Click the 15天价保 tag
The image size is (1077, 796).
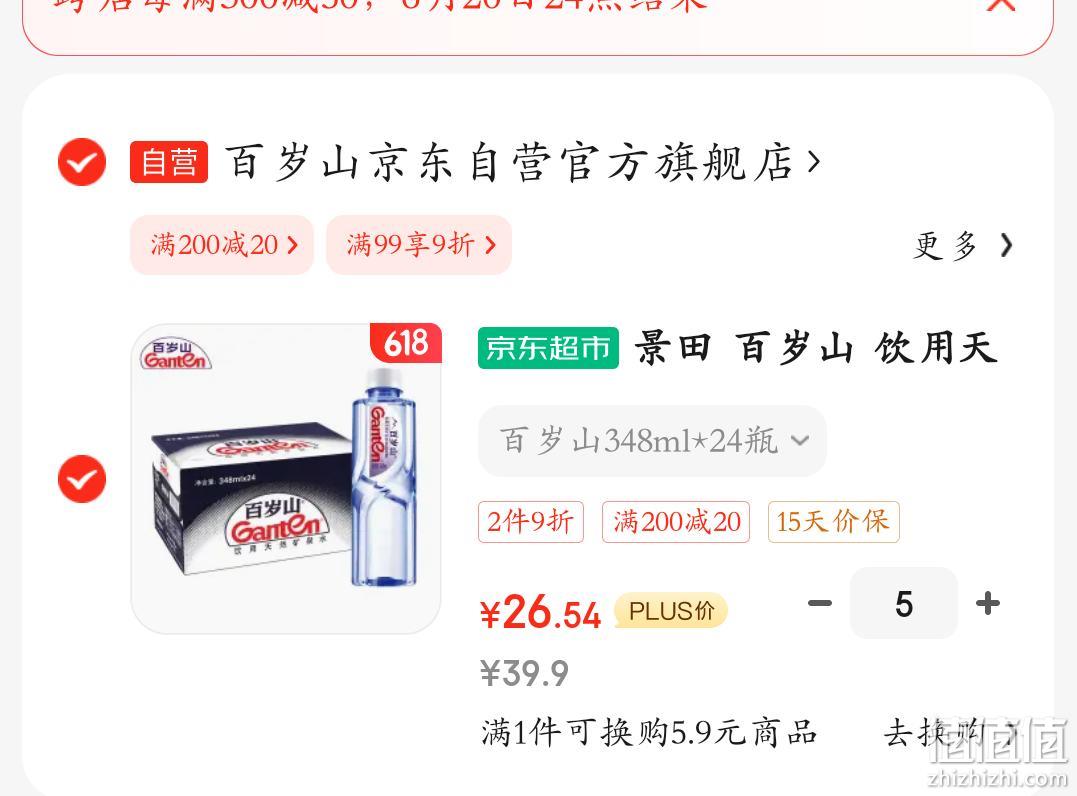pos(833,522)
